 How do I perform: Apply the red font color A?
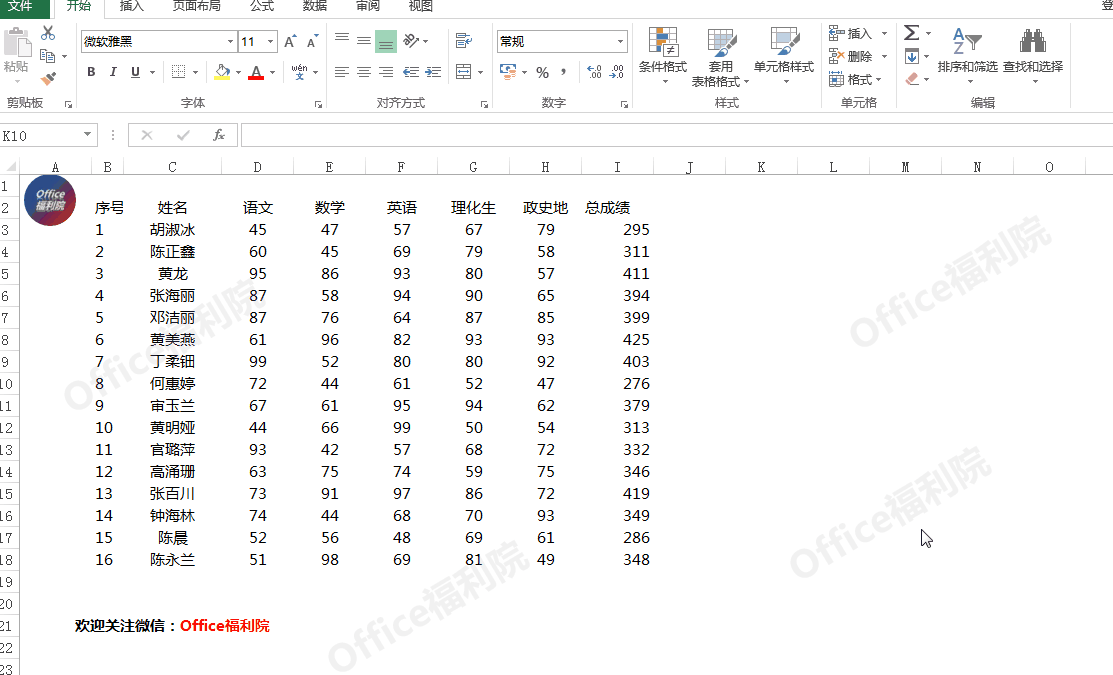click(256, 72)
